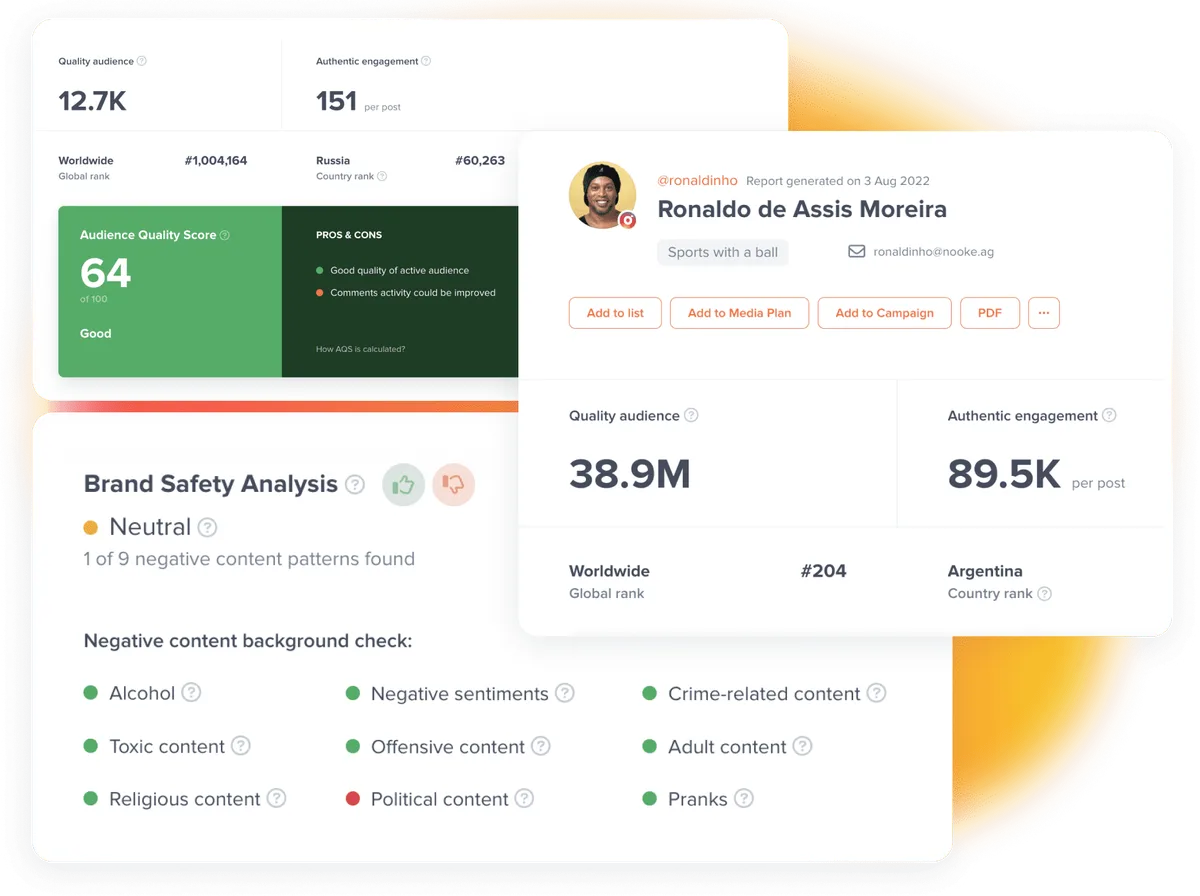Click the thumbs up icon for Brand Safety
Viewport: 1200px width, 896px height.
pos(404,485)
